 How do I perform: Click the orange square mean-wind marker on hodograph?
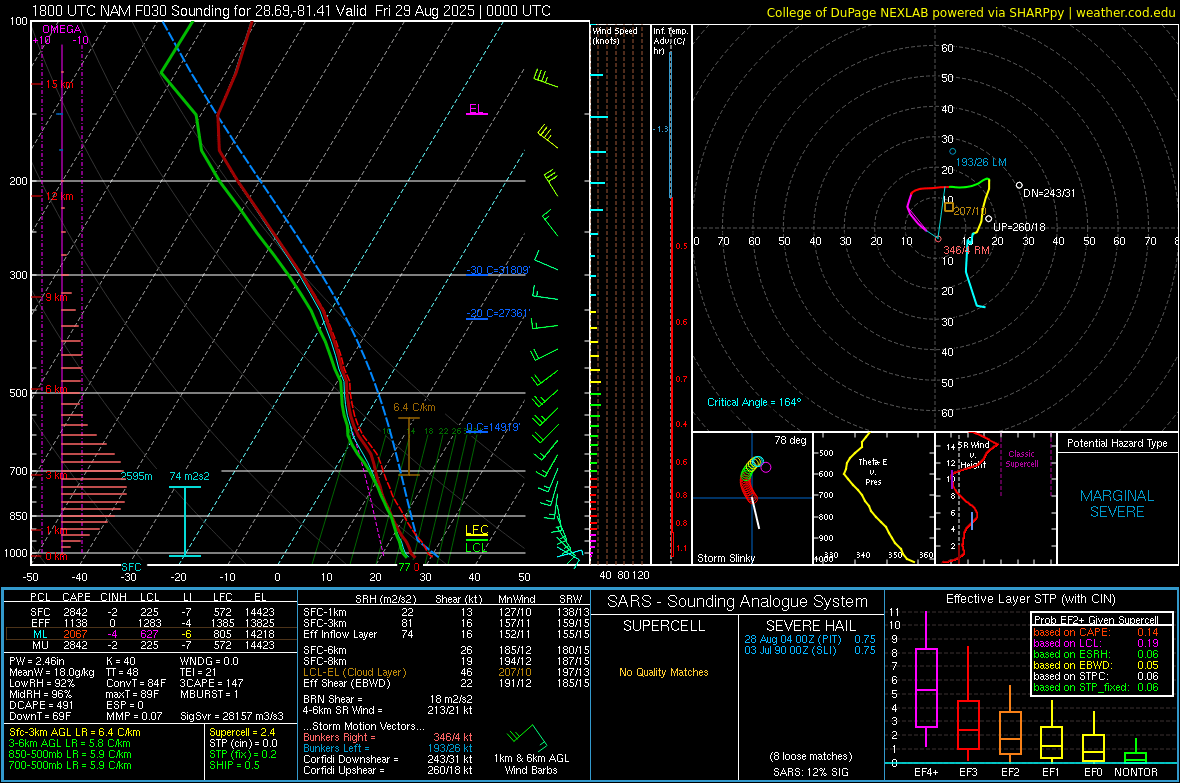[x=949, y=207]
